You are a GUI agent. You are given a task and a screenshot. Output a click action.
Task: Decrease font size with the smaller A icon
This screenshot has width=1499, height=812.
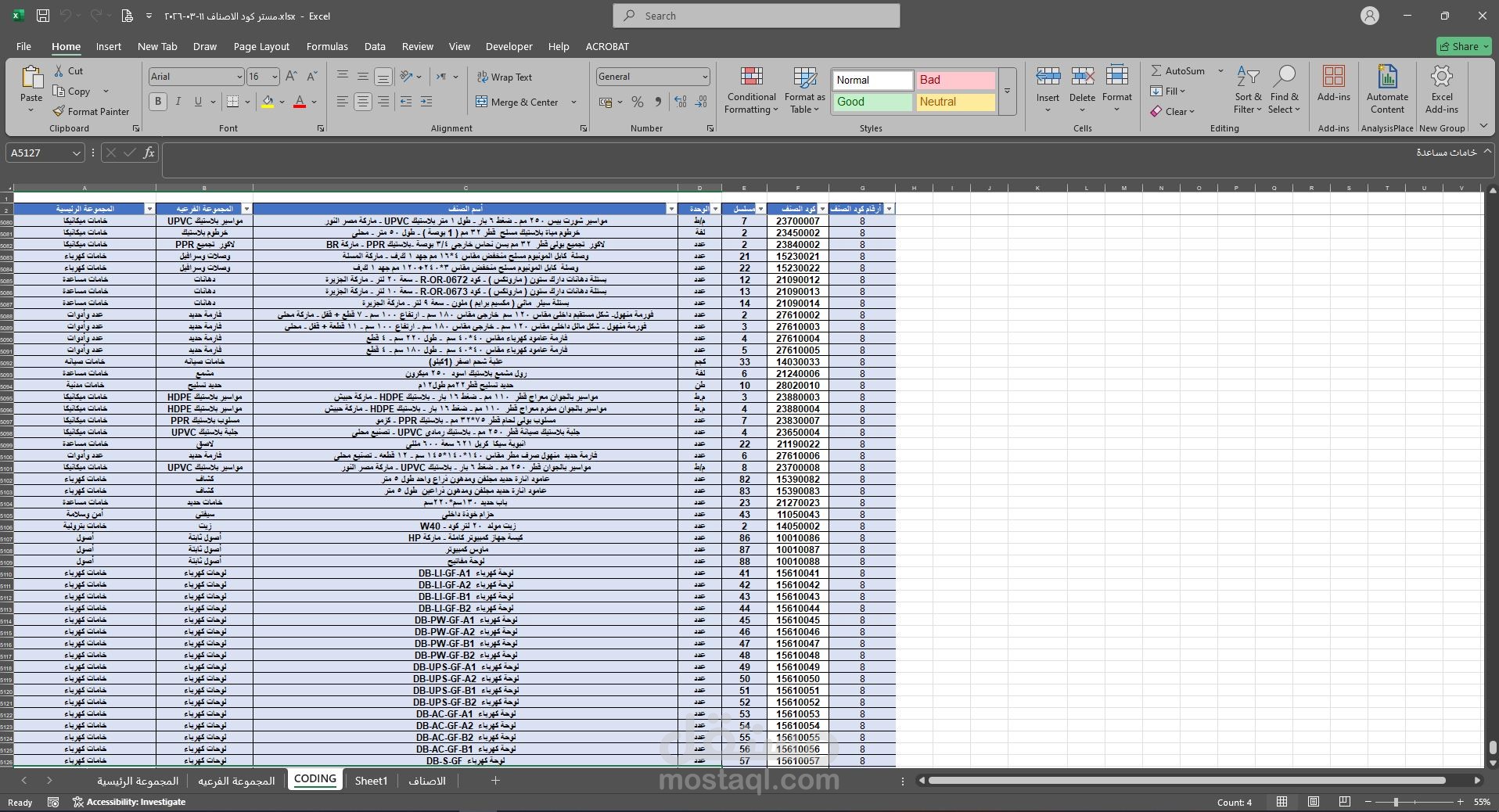tap(311, 76)
